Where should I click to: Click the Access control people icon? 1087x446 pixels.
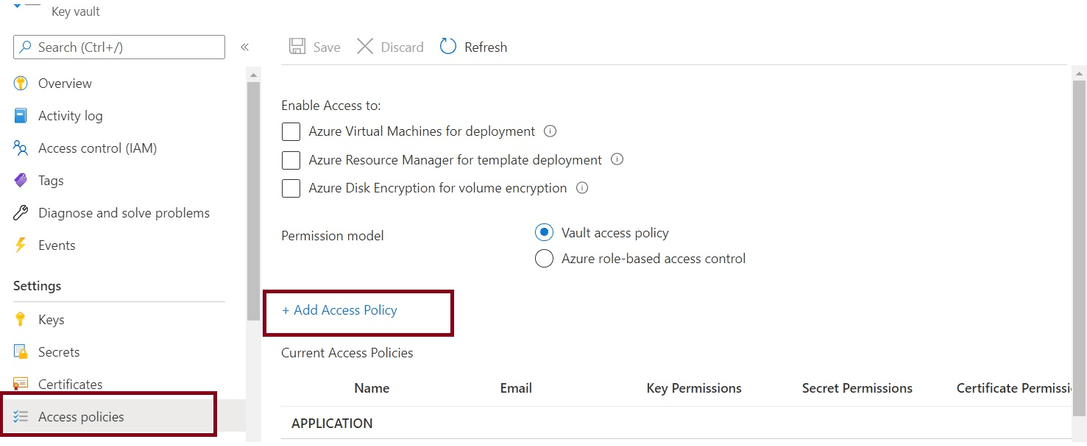[21, 148]
